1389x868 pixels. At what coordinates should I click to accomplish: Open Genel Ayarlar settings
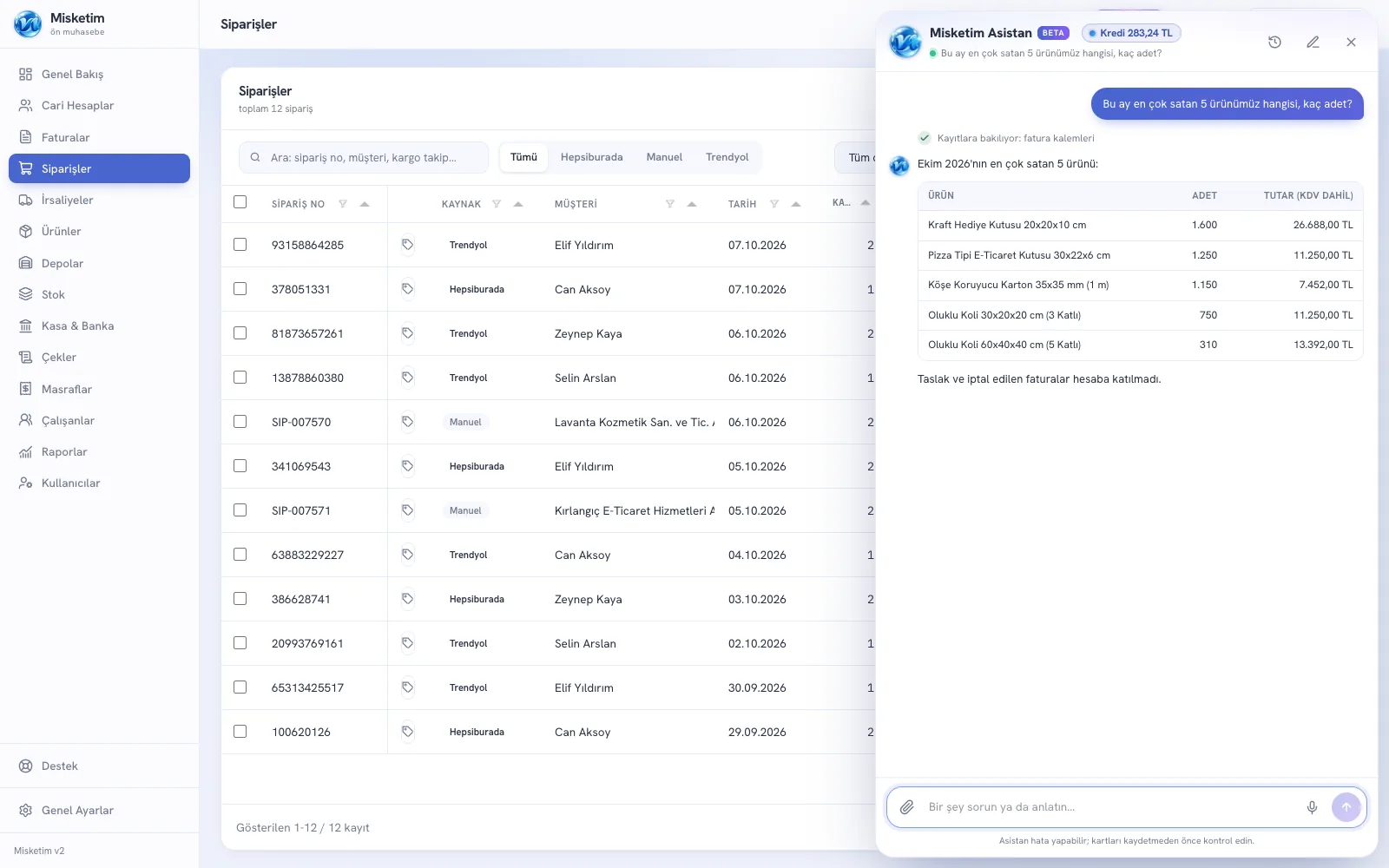[99, 810]
